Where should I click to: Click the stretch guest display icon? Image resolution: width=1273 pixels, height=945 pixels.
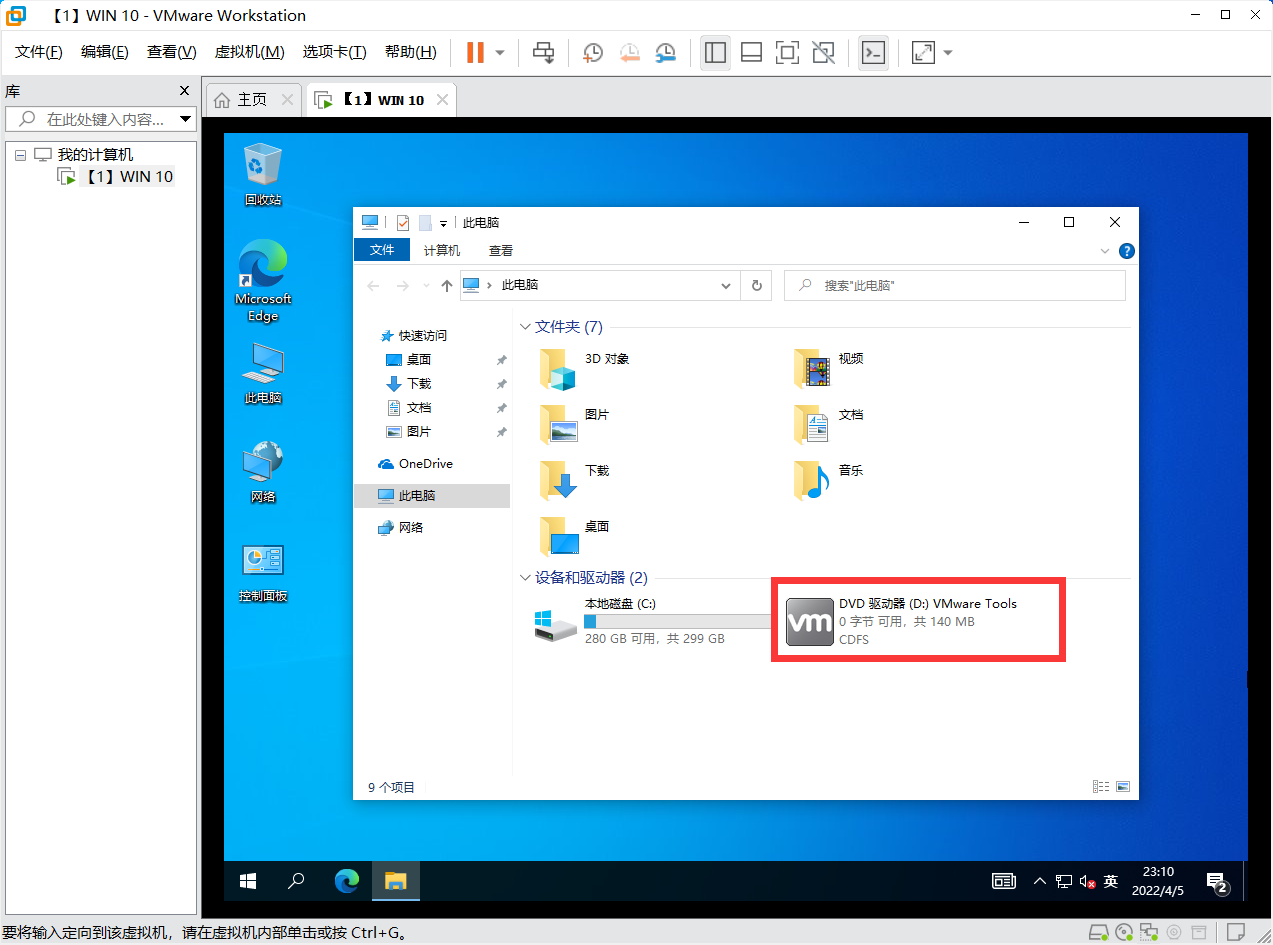pyautogui.click(x=923, y=52)
